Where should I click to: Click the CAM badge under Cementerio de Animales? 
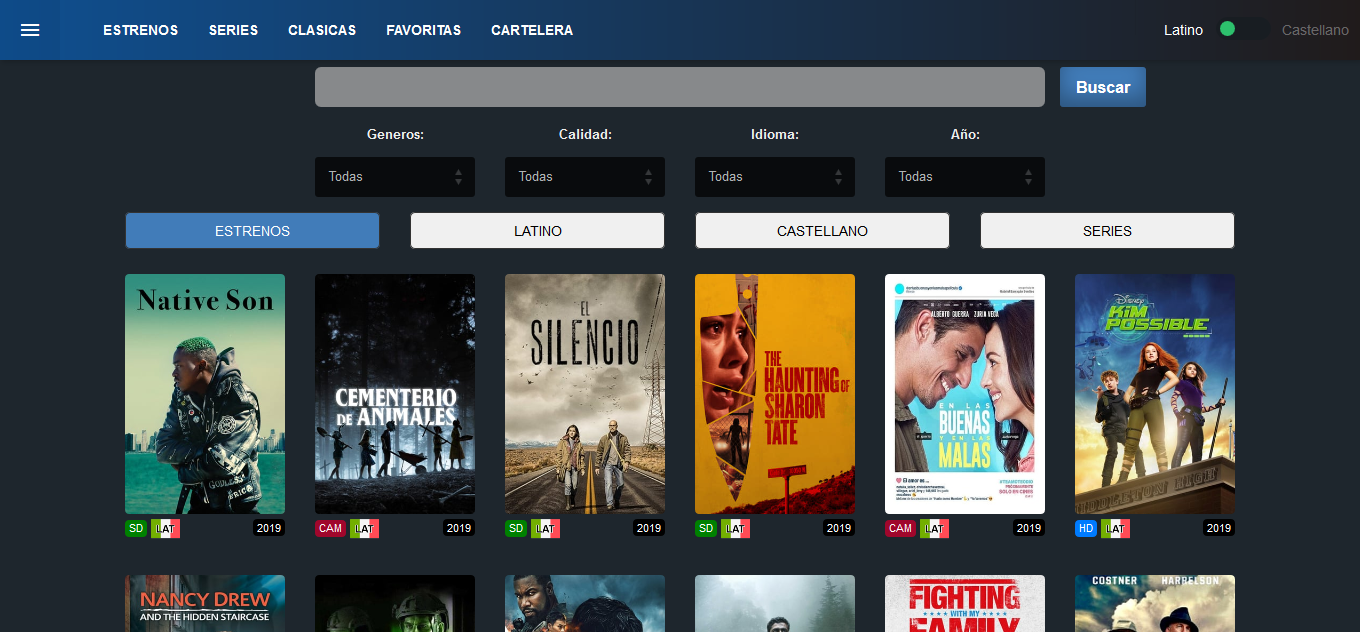tap(330, 528)
